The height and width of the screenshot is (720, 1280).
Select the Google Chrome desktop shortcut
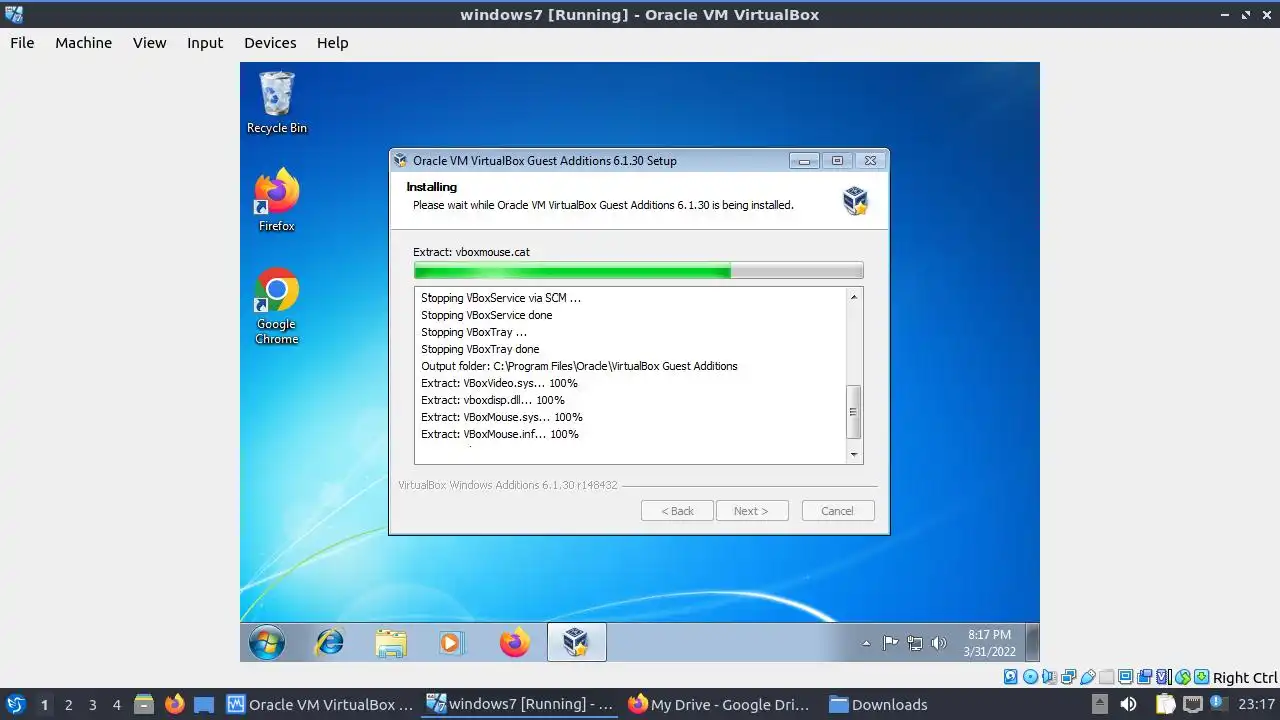(x=277, y=306)
